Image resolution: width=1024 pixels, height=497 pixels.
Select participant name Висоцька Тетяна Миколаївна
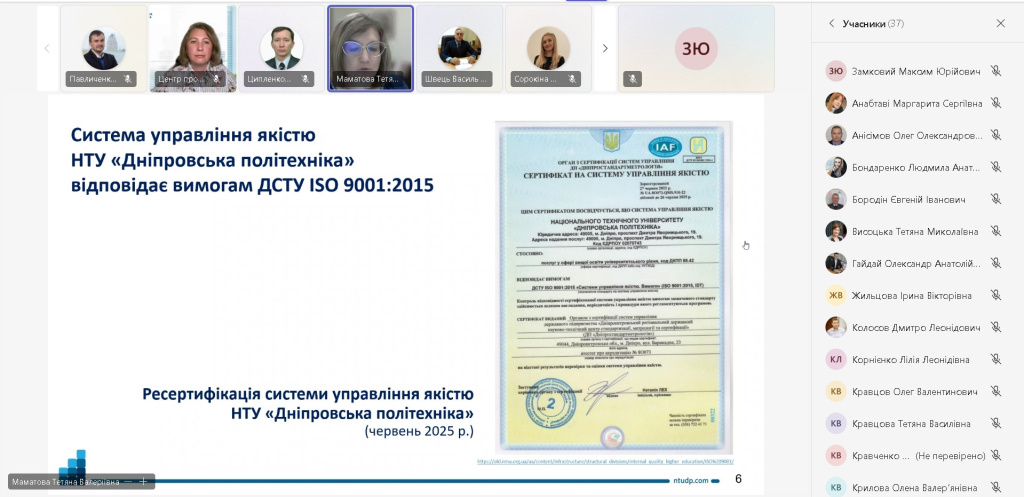pos(915,231)
